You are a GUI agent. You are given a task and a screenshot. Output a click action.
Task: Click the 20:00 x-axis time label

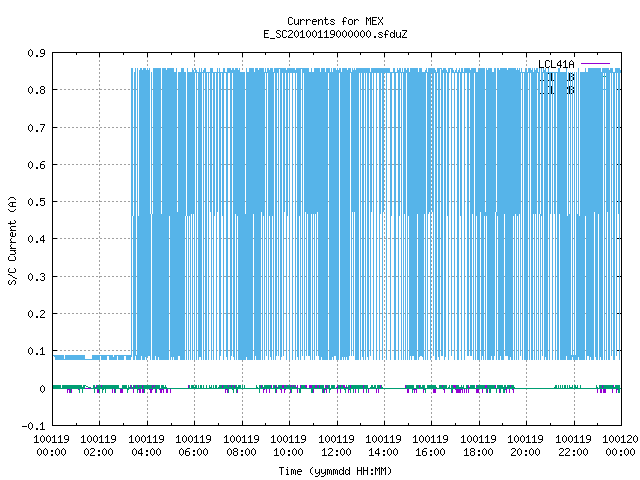(x=525, y=452)
